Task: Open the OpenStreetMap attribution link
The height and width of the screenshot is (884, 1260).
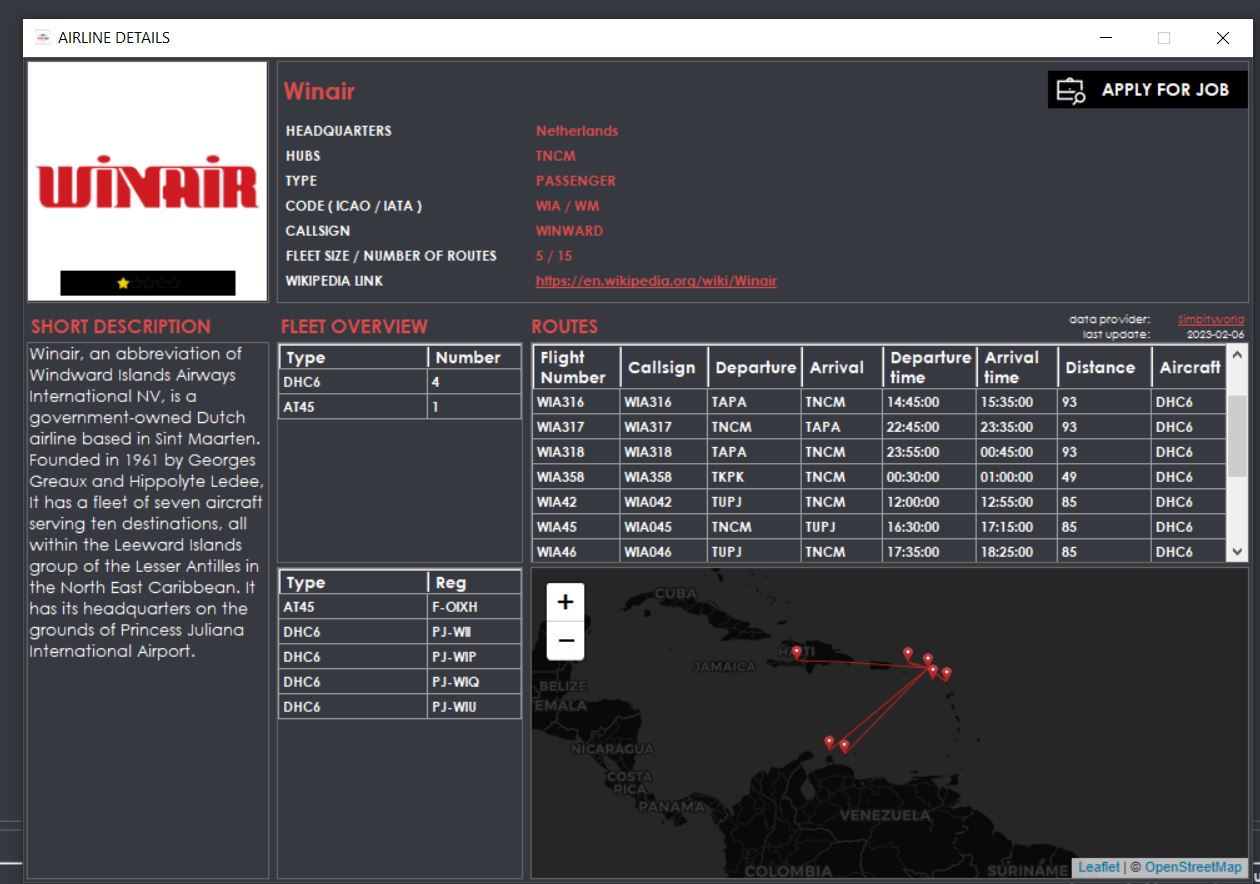Action: 1193,867
